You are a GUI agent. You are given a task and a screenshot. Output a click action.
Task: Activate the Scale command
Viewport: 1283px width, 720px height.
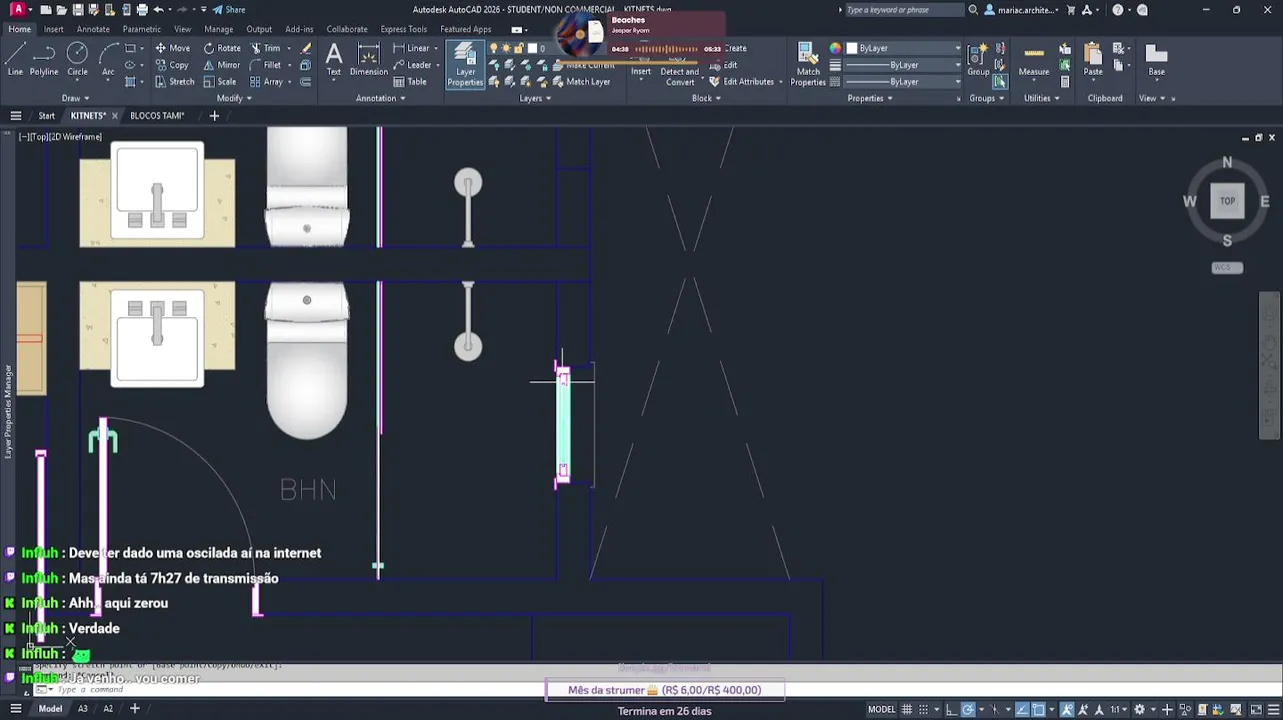(x=220, y=82)
